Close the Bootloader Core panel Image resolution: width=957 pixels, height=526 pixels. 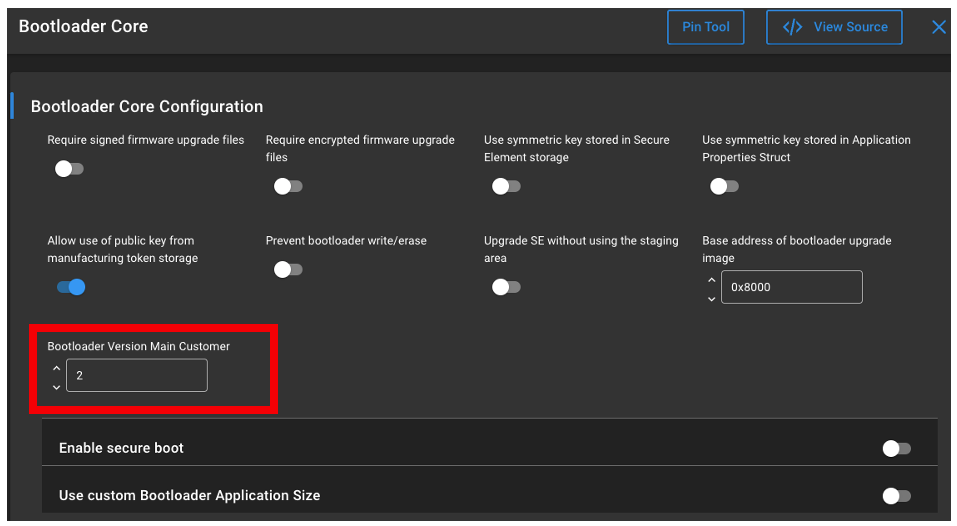click(938, 27)
